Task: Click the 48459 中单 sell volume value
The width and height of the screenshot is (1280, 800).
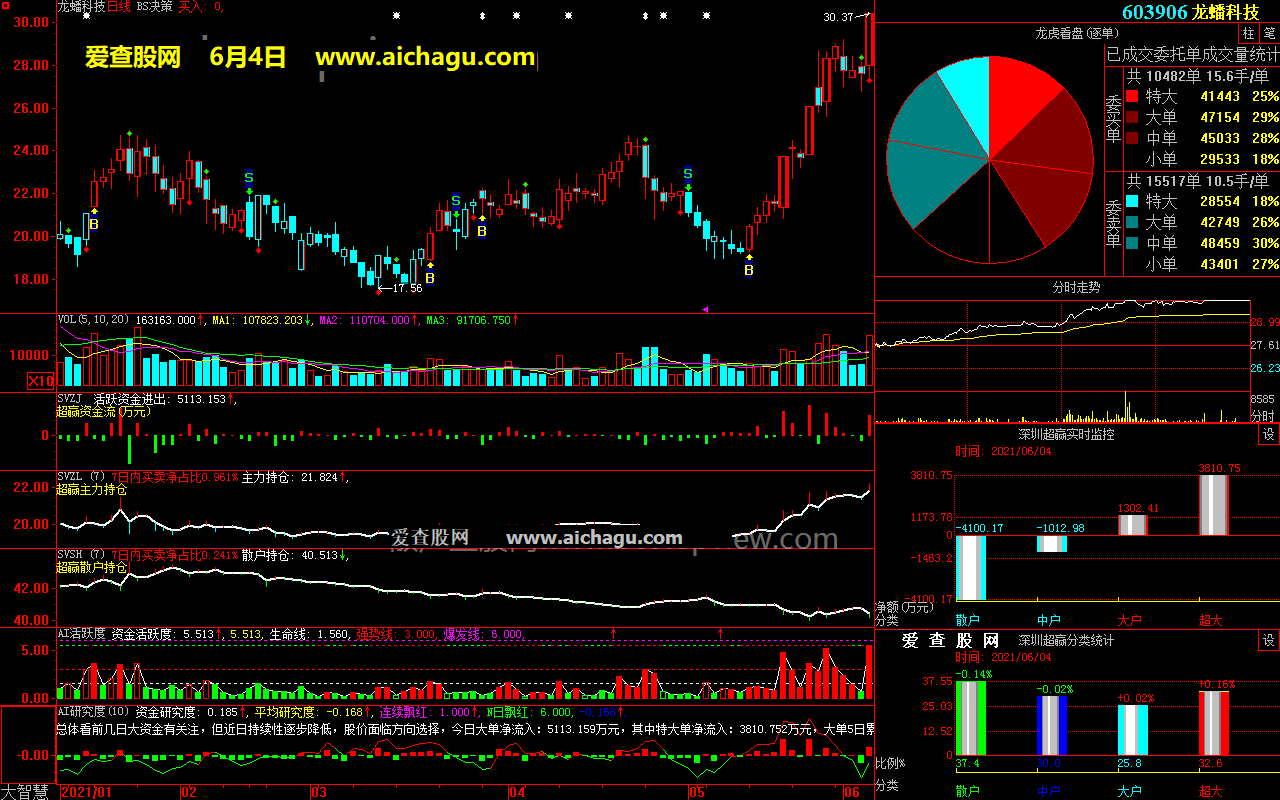Action: [1220, 243]
